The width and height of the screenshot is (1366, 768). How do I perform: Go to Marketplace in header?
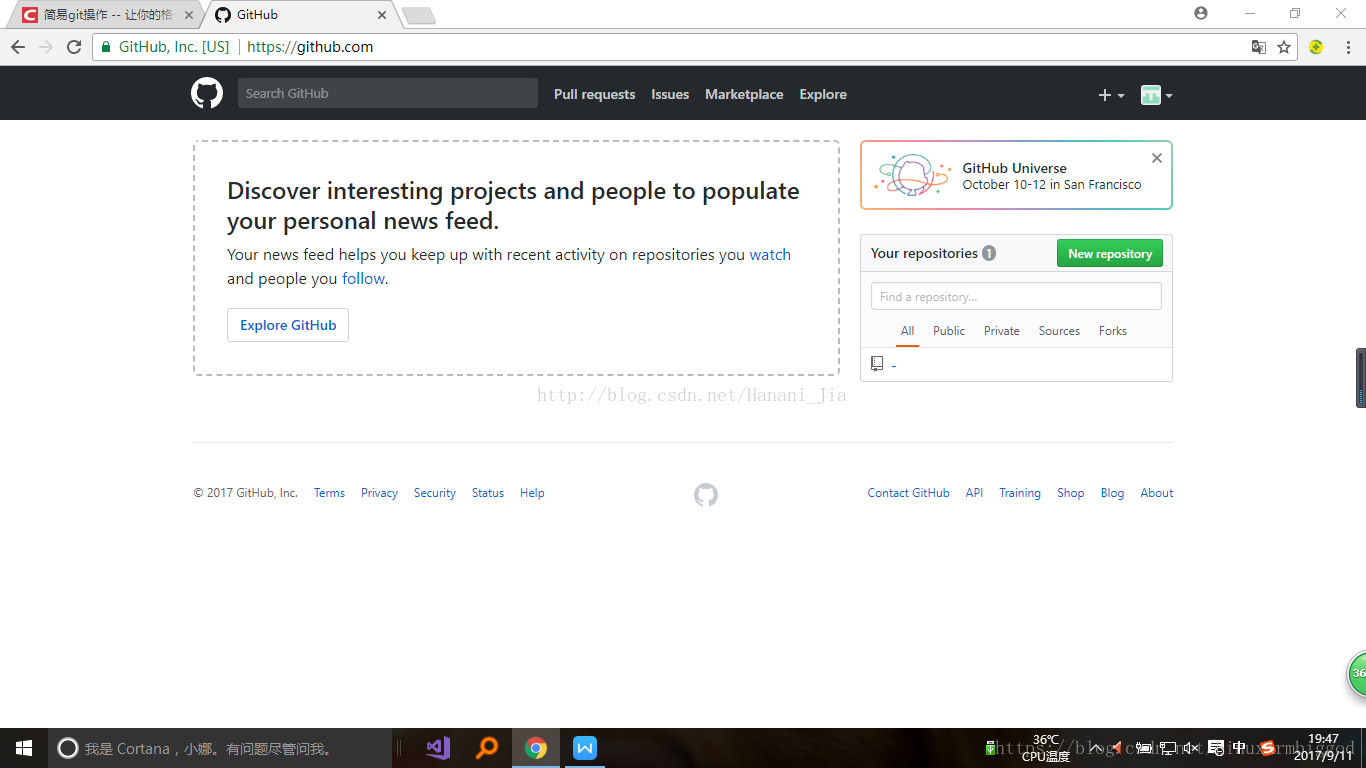click(x=744, y=94)
